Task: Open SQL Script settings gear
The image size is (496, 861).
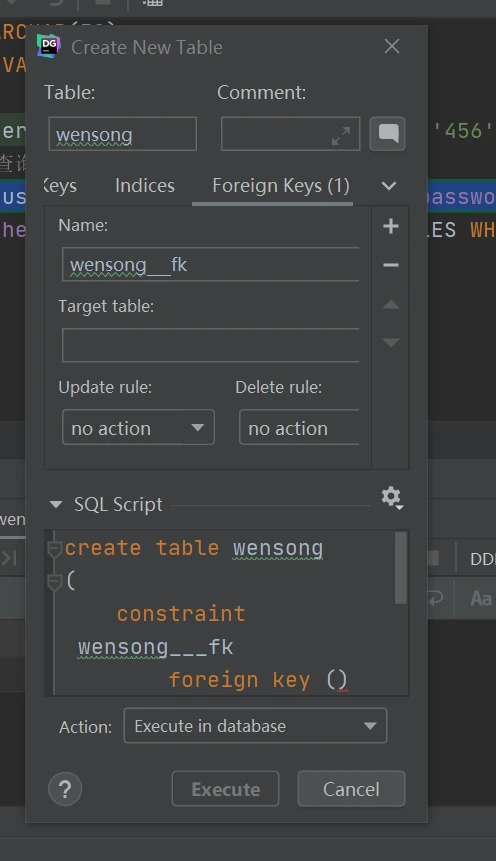Action: click(392, 497)
